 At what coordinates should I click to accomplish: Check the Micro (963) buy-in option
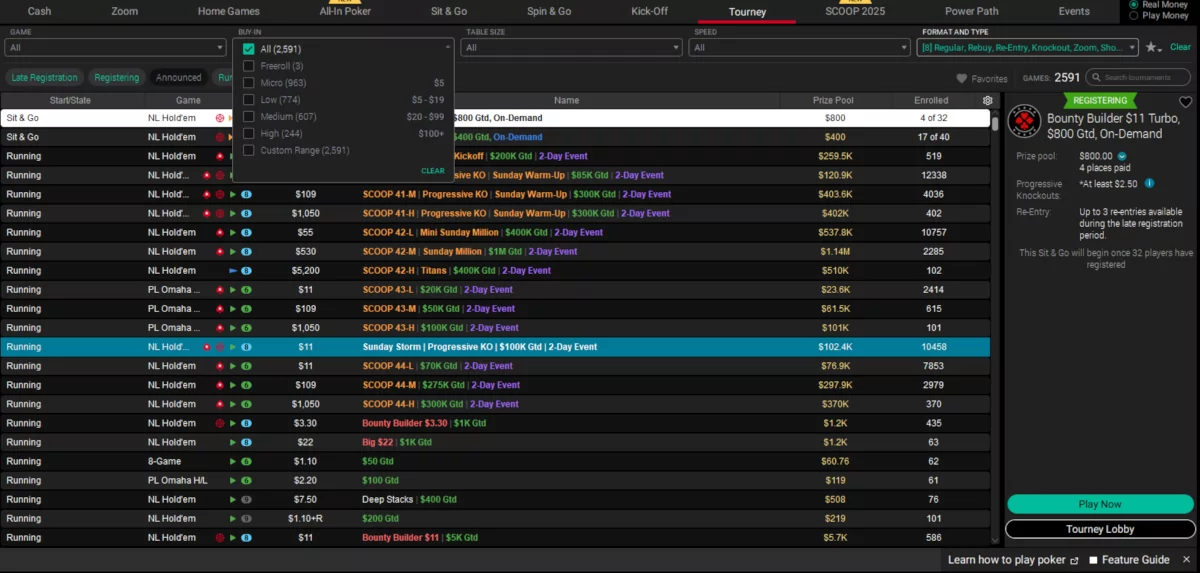pyautogui.click(x=249, y=83)
